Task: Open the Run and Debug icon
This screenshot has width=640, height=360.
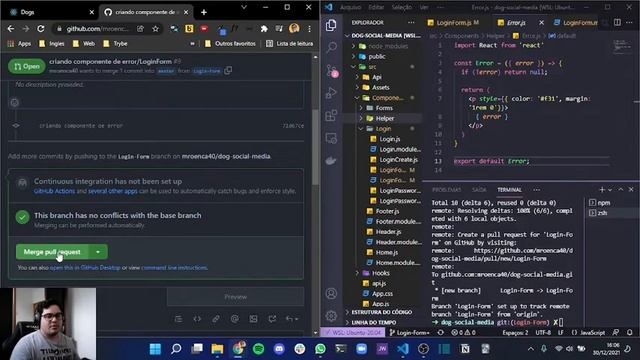Action: click(331, 93)
